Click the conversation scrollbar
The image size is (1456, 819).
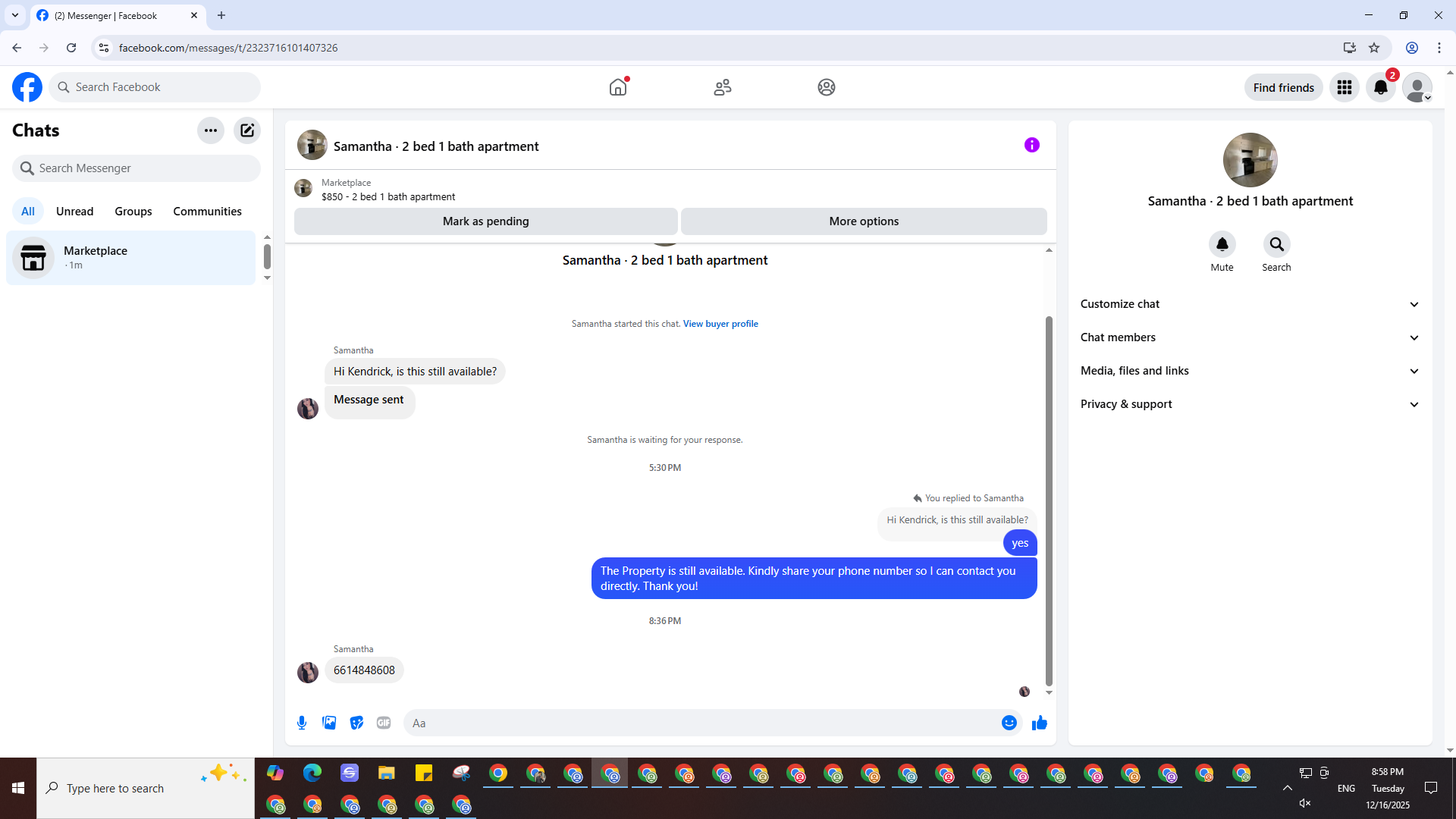(1049, 500)
